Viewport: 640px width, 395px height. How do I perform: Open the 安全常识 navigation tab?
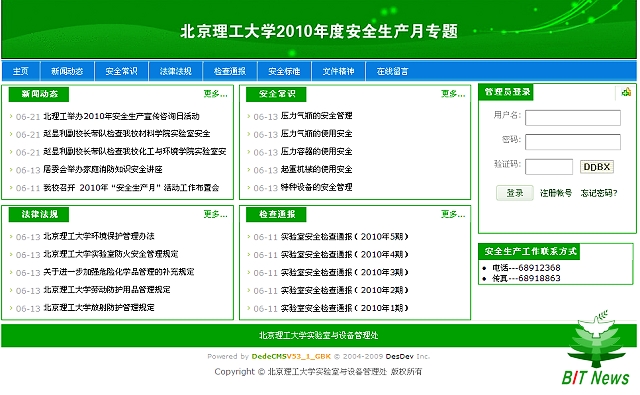[x=121, y=71]
